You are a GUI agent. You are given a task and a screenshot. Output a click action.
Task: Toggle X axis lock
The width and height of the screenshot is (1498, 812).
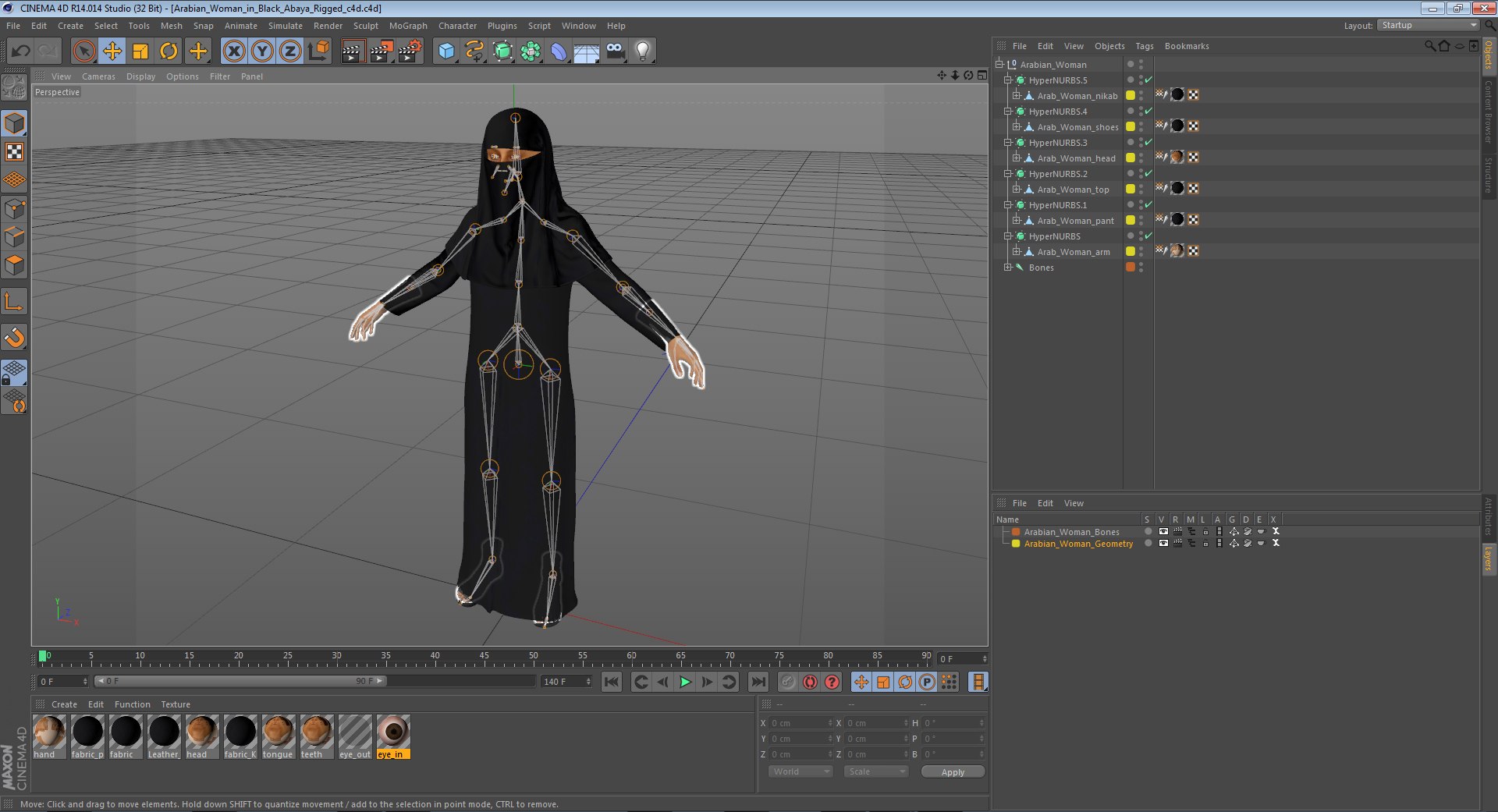pyautogui.click(x=233, y=51)
